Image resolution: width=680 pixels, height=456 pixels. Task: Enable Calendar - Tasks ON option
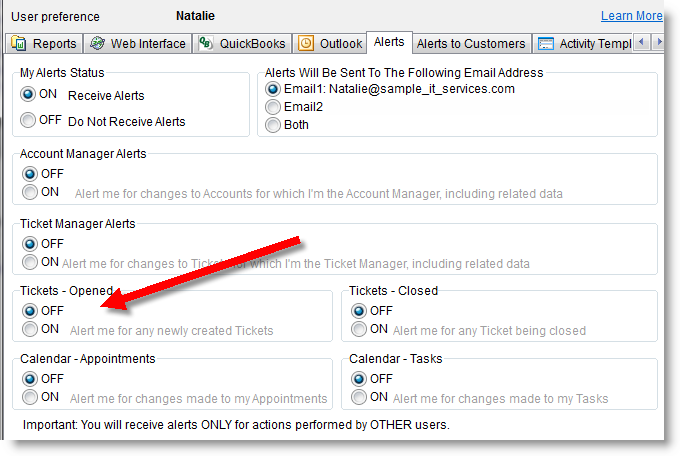click(359, 397)
